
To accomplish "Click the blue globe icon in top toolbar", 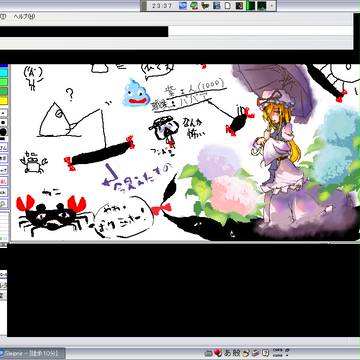I will 183,6.
